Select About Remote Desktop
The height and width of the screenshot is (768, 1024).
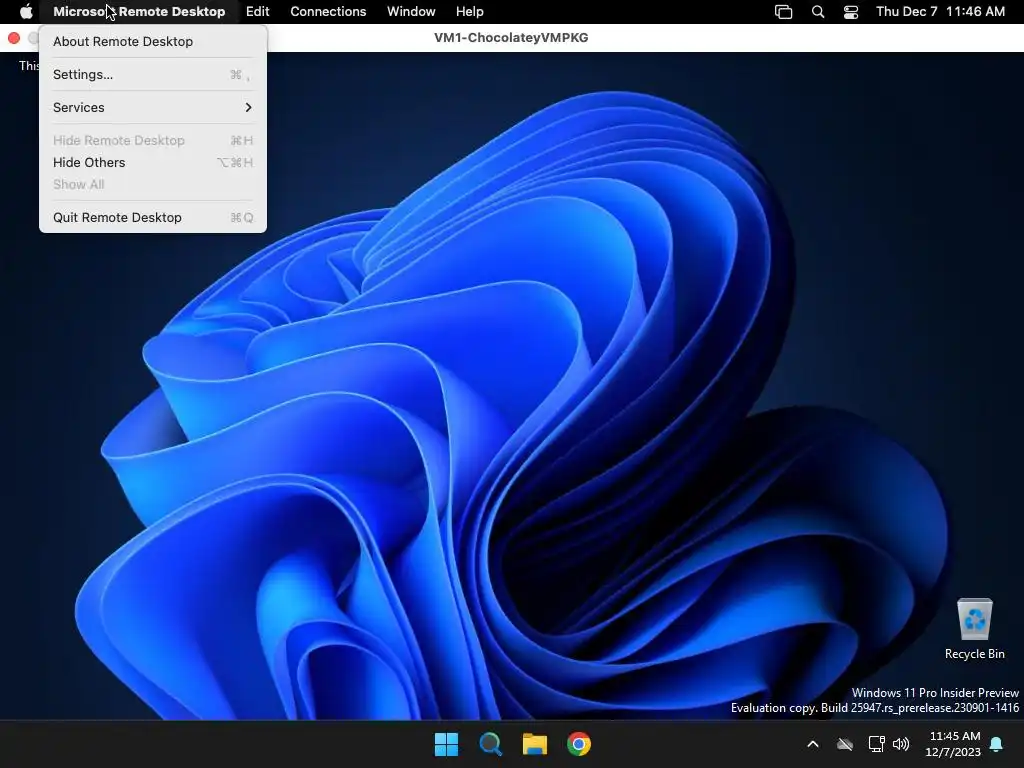point(153,41)
